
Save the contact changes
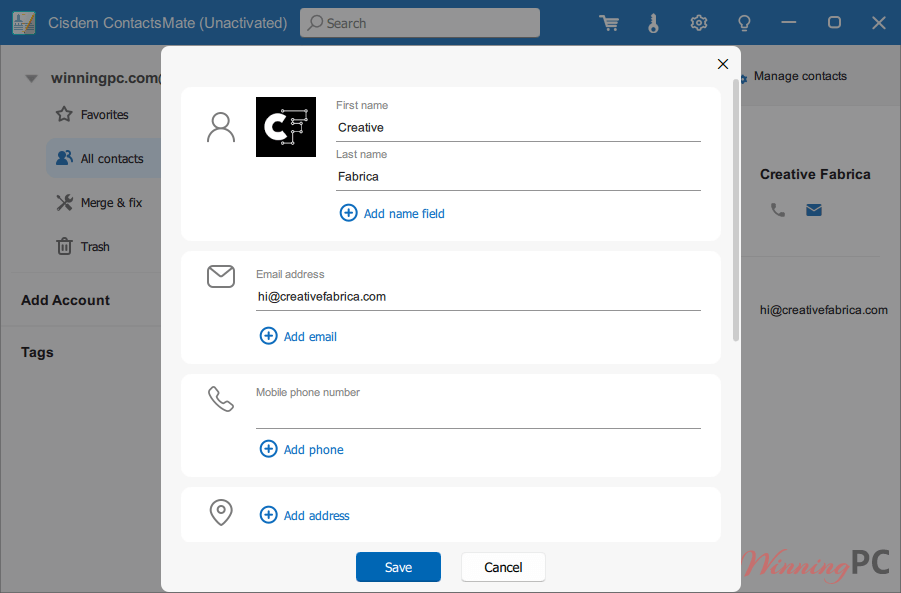click(x=398, y=567)
